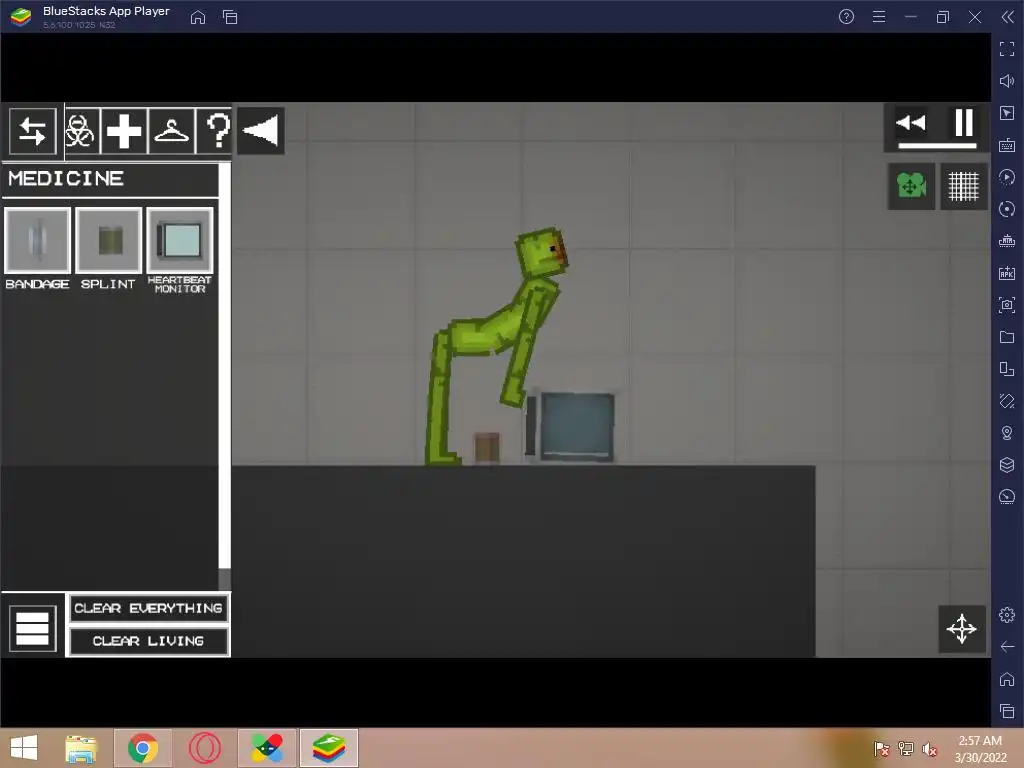
Task: Toggle the grid display
Action: pyautogui.click(x=963, y=186)
